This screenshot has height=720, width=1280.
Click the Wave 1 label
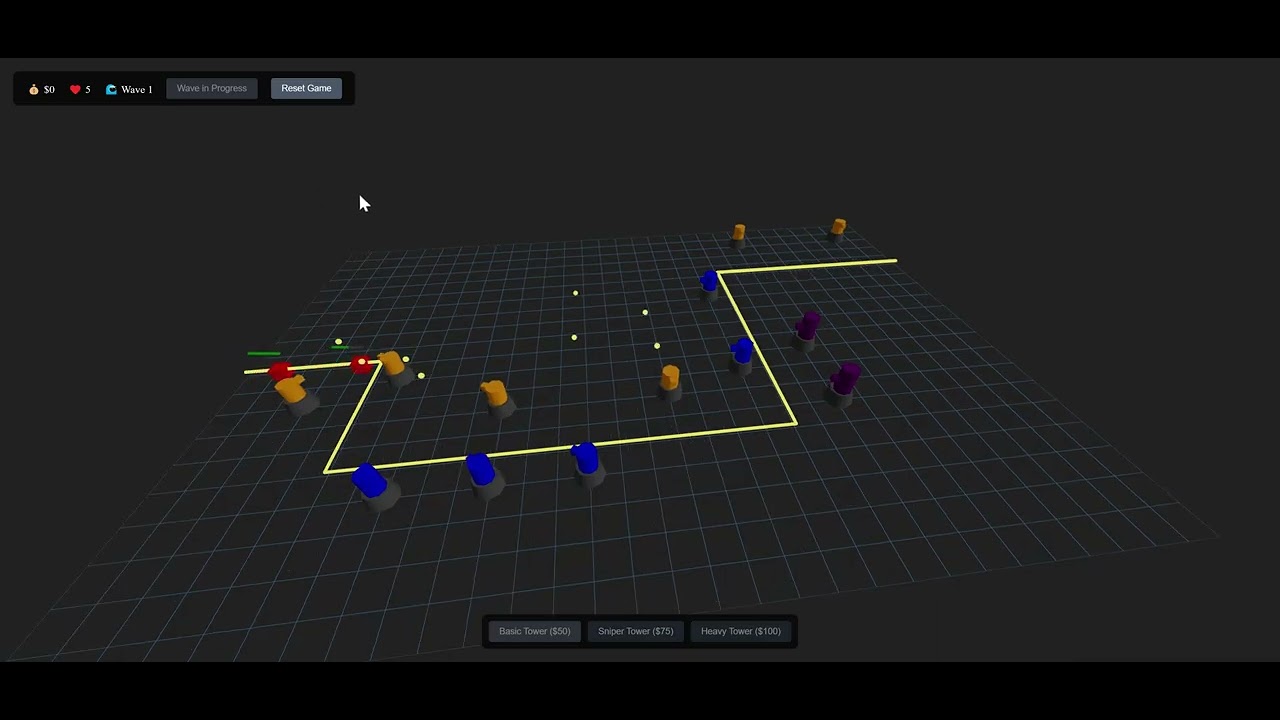pyautogui.click(x=137, y=89)
